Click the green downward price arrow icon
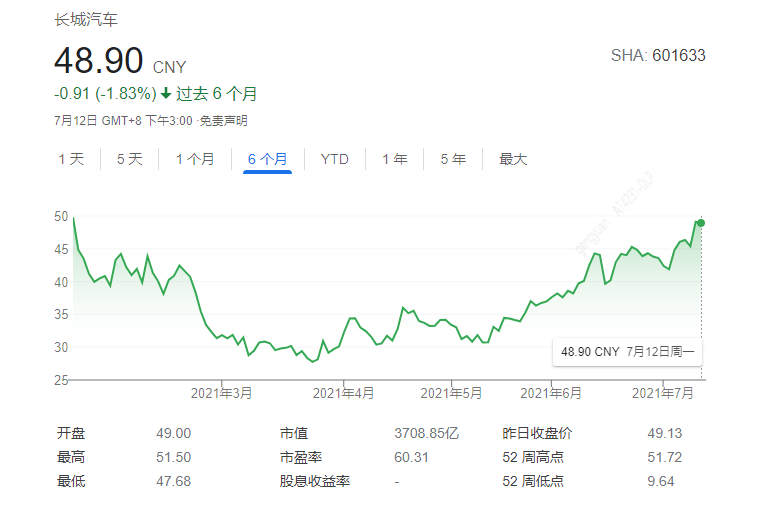Viewport: 774px width, 509px height. [166, 94]
